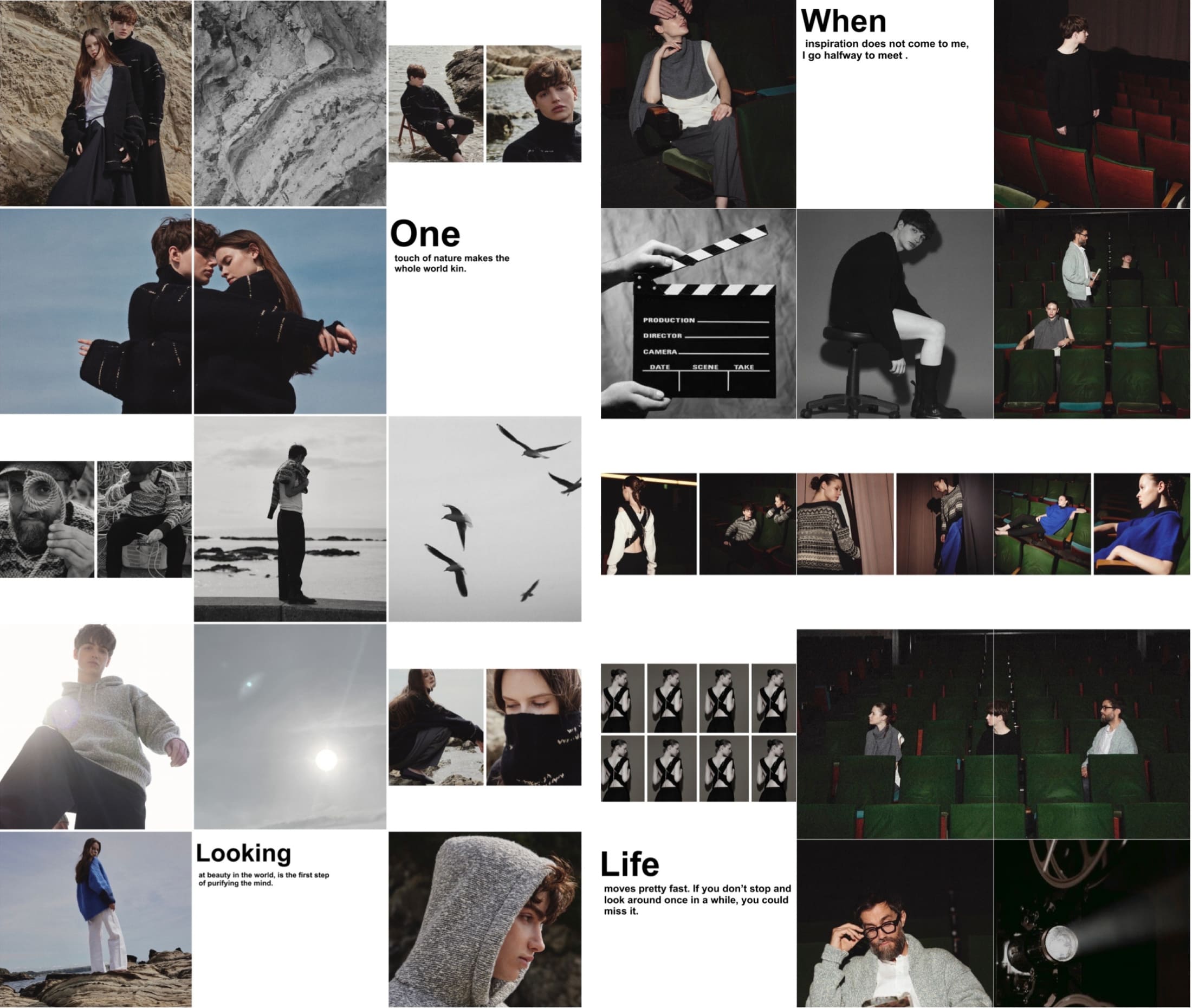Click the 'When' heading text
1192x1008 pixels.
(x=843, y=21)
